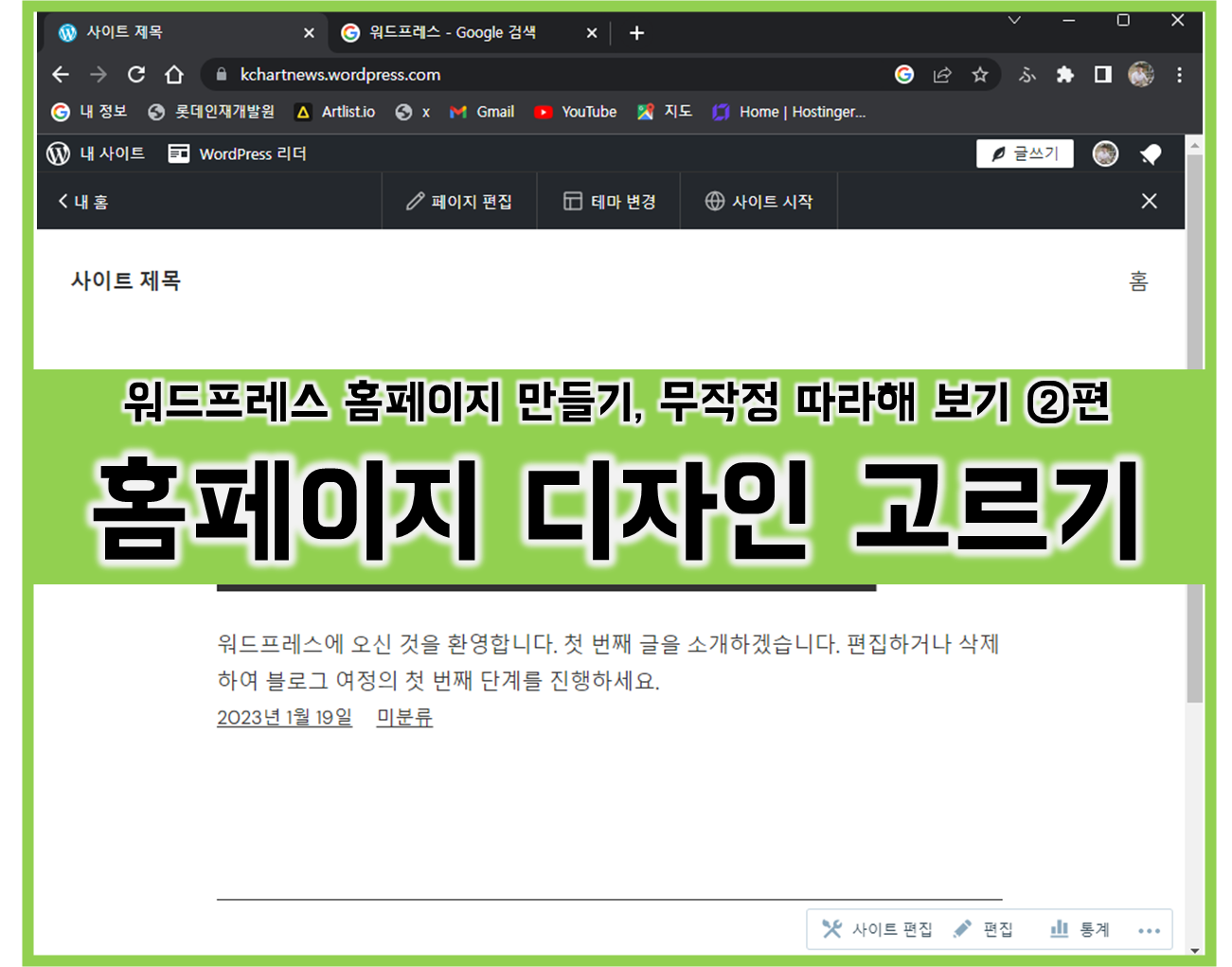Click the 글쓰기 write button

tap(1025, 153)
